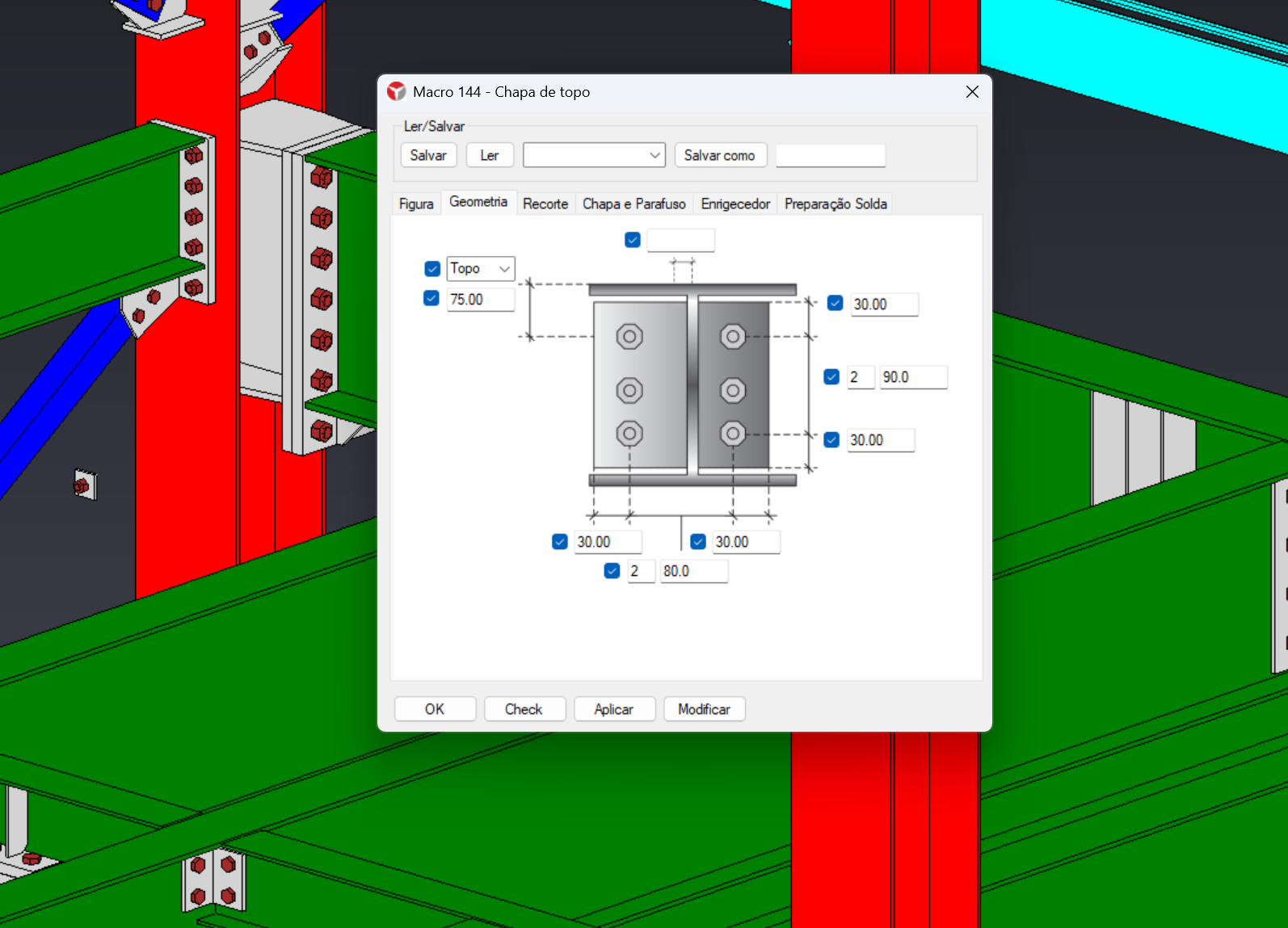Edit the 75.00 distance field
The image size is (1288, 928).
[481, 300]
